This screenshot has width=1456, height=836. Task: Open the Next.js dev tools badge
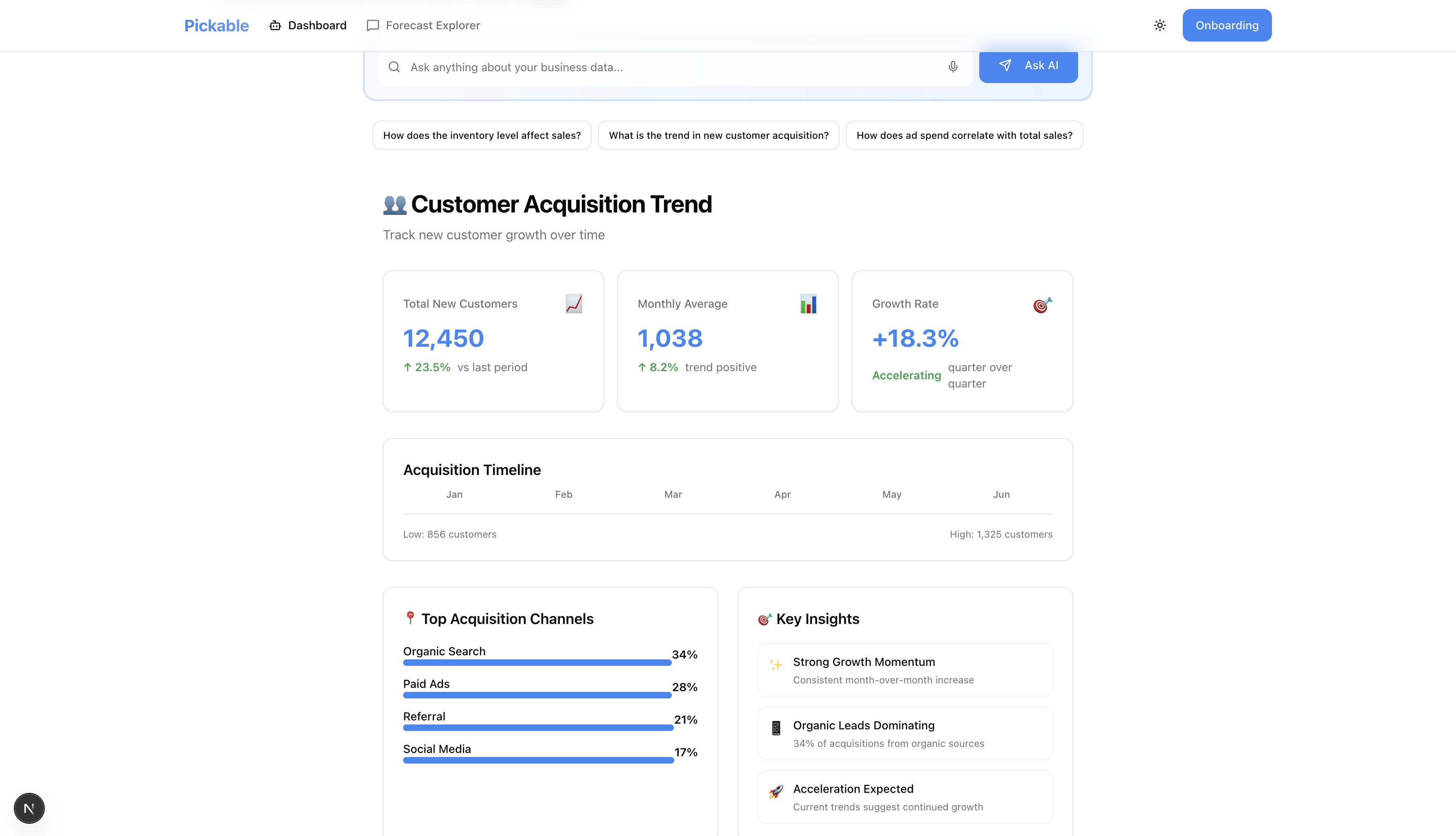[29, 808]
